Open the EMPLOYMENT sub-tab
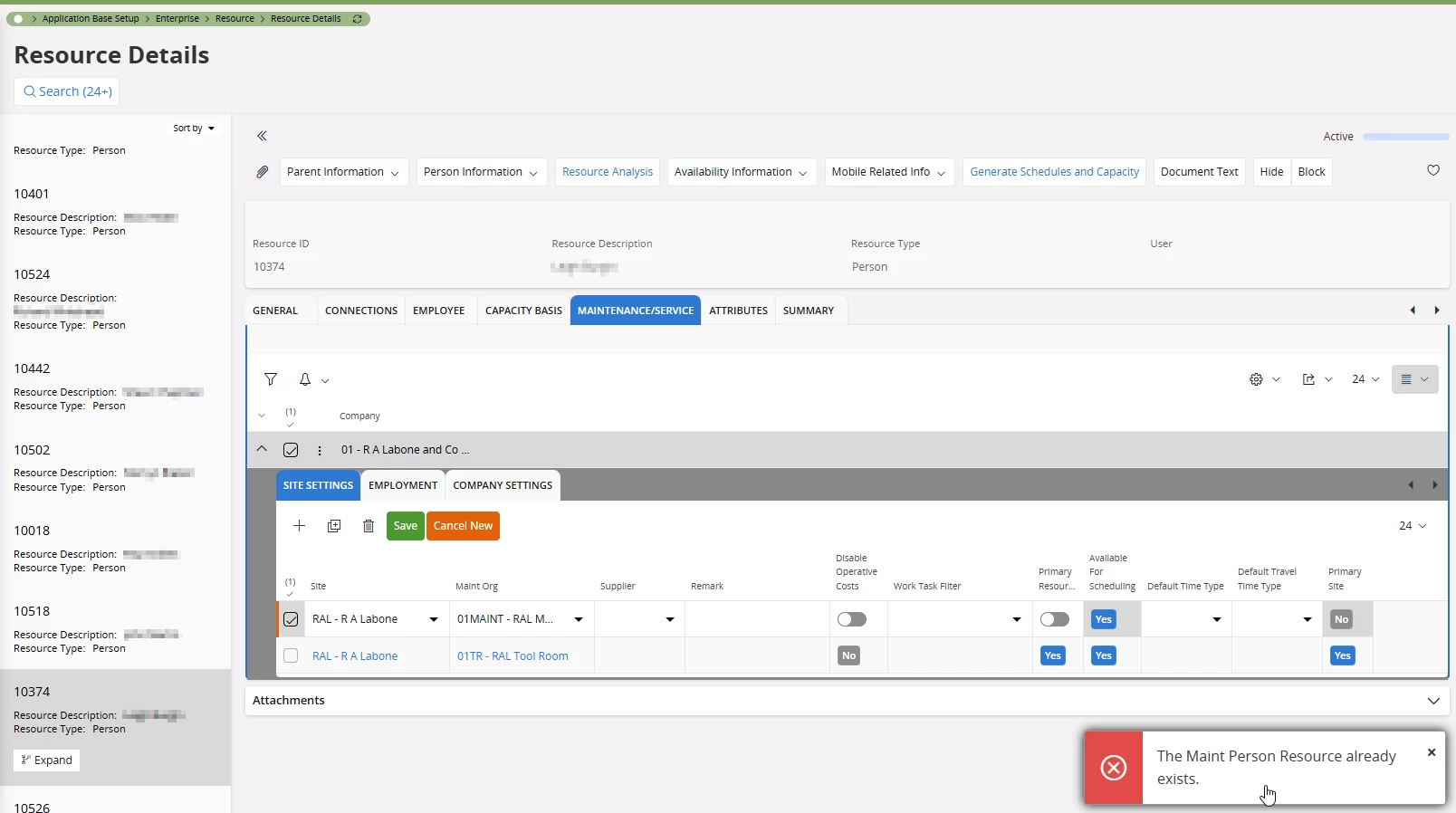Screen dimensions: 1456x813 click(x=403, y=485)
